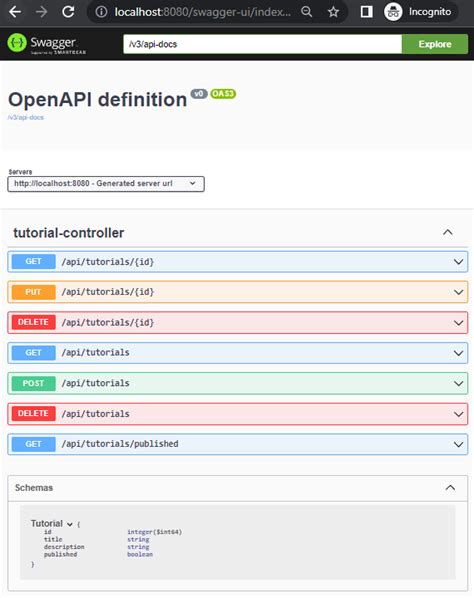Image resolution: width=474 pixels, height=598 pixels.
Task: Collapse the Schemas section chevron
Action: pos(450,488)
